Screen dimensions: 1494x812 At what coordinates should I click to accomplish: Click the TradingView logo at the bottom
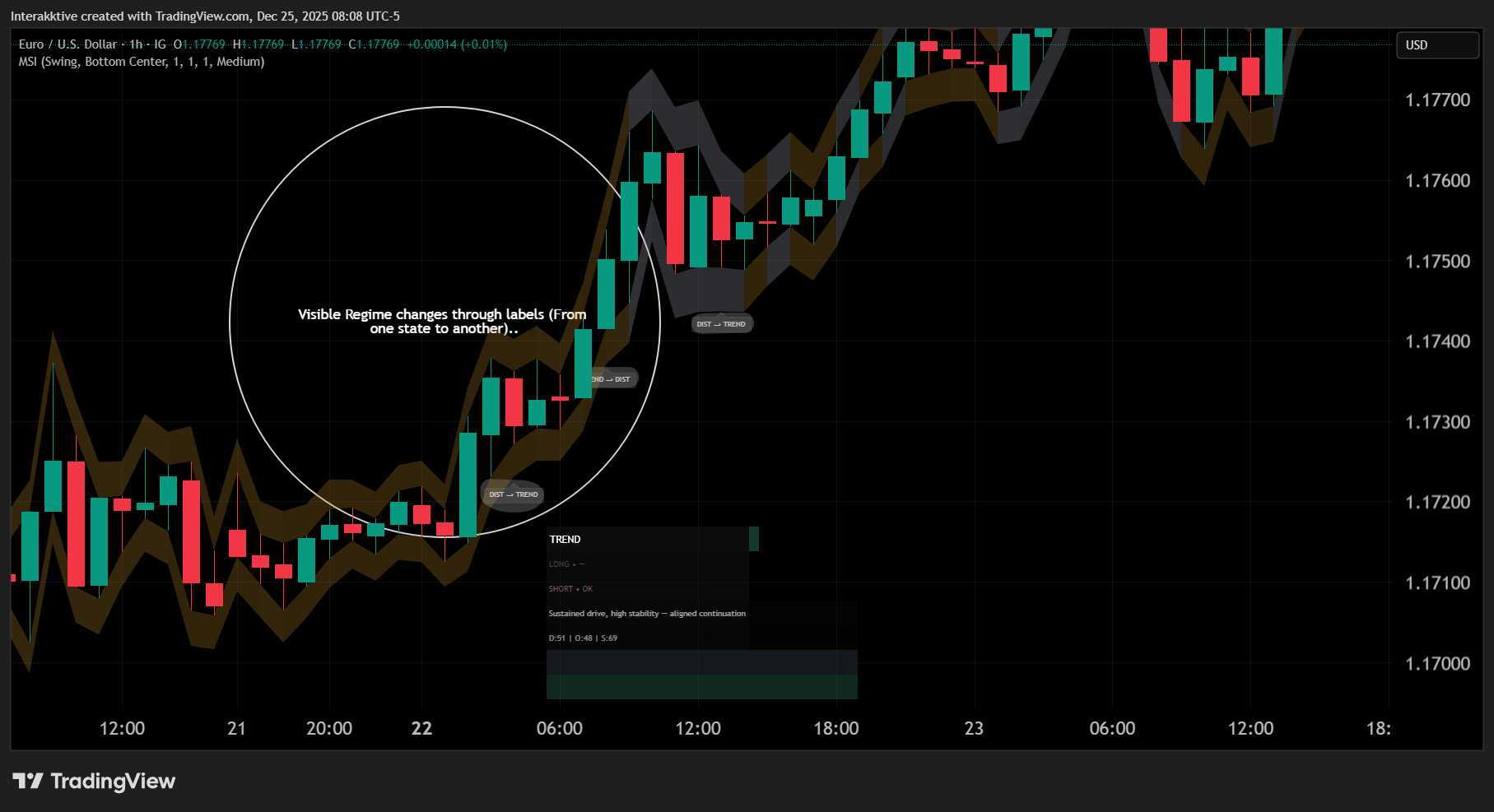point(94,781)
